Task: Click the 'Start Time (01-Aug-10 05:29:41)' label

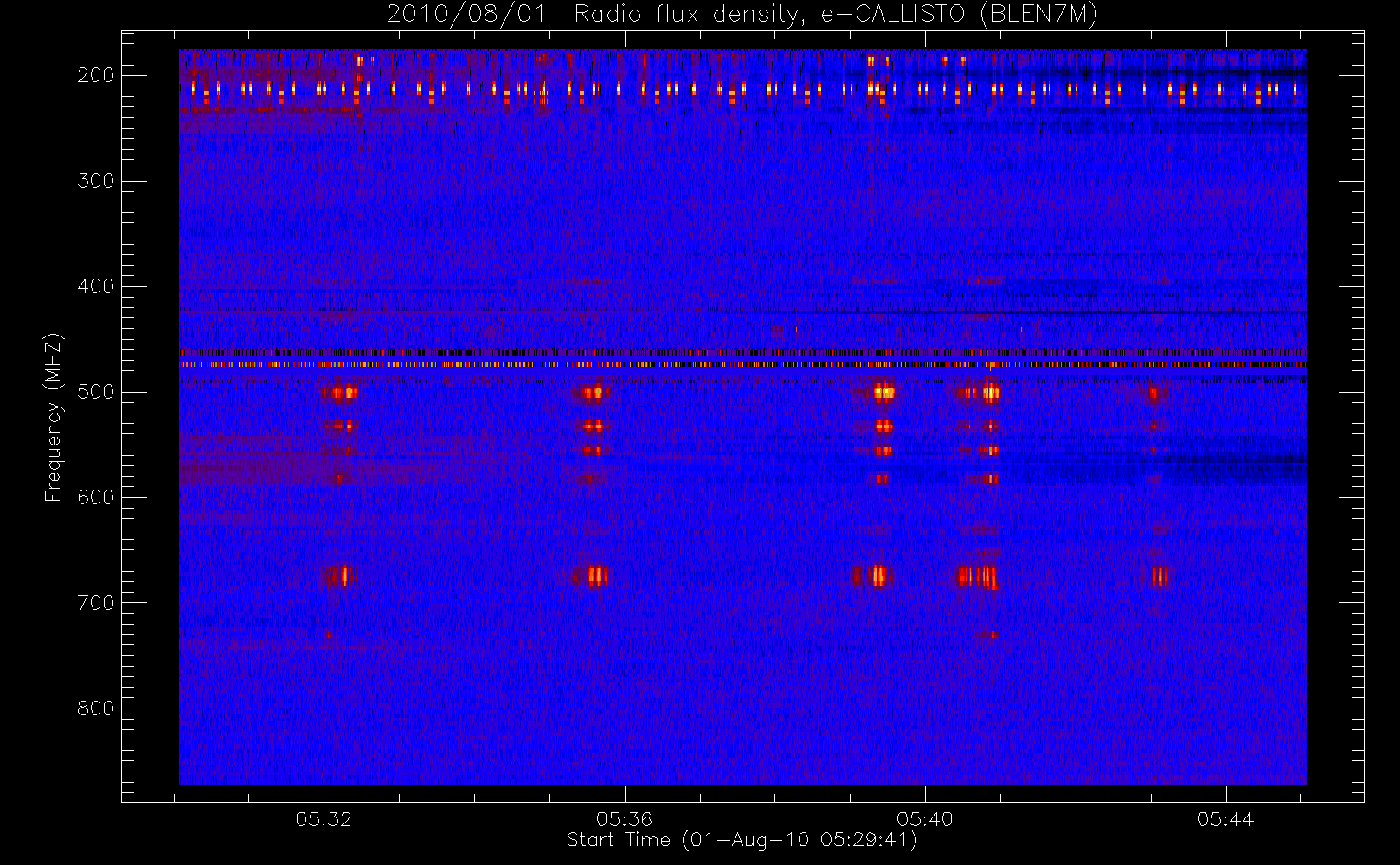Action: pyautogui.click(x=742, y=840)
